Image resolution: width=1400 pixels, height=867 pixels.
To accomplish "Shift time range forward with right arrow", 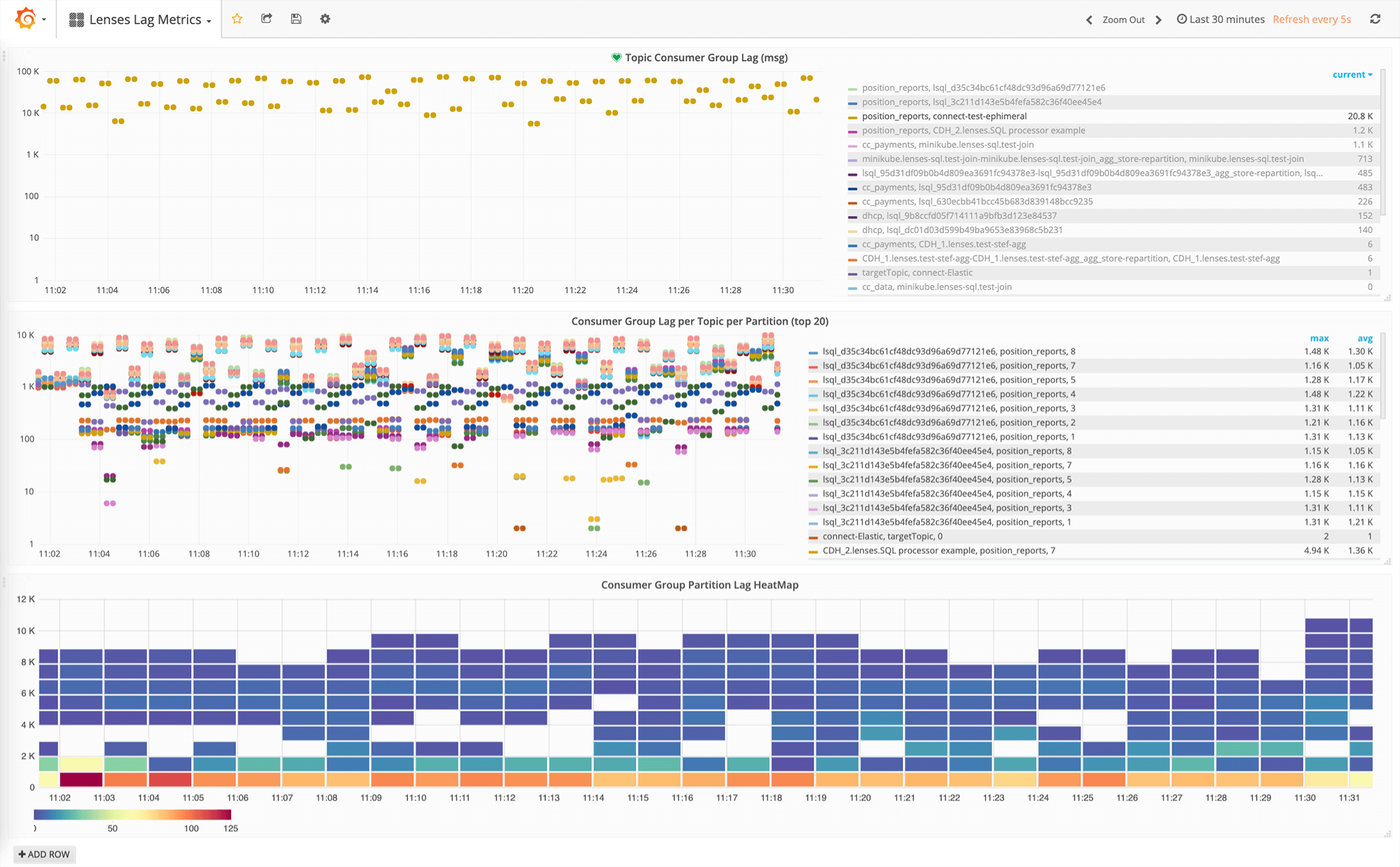I will click(1158, 20).
